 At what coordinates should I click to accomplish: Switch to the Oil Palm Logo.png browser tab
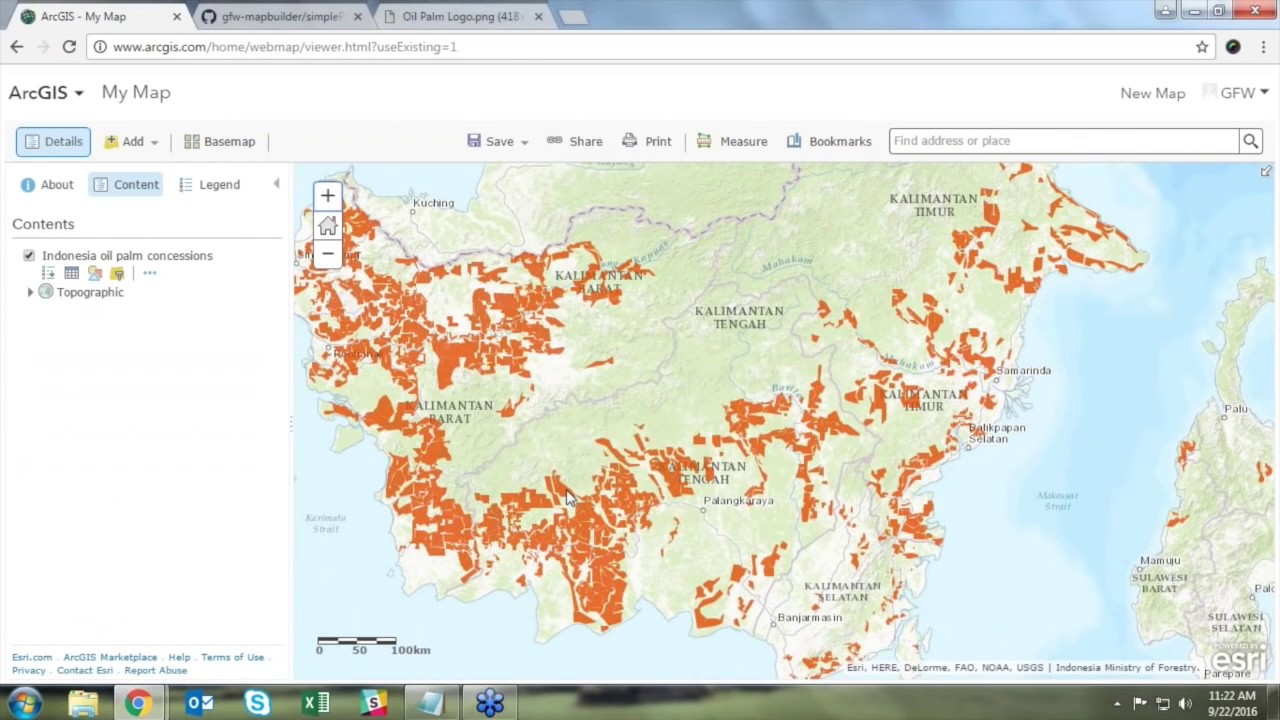[462, 17]
